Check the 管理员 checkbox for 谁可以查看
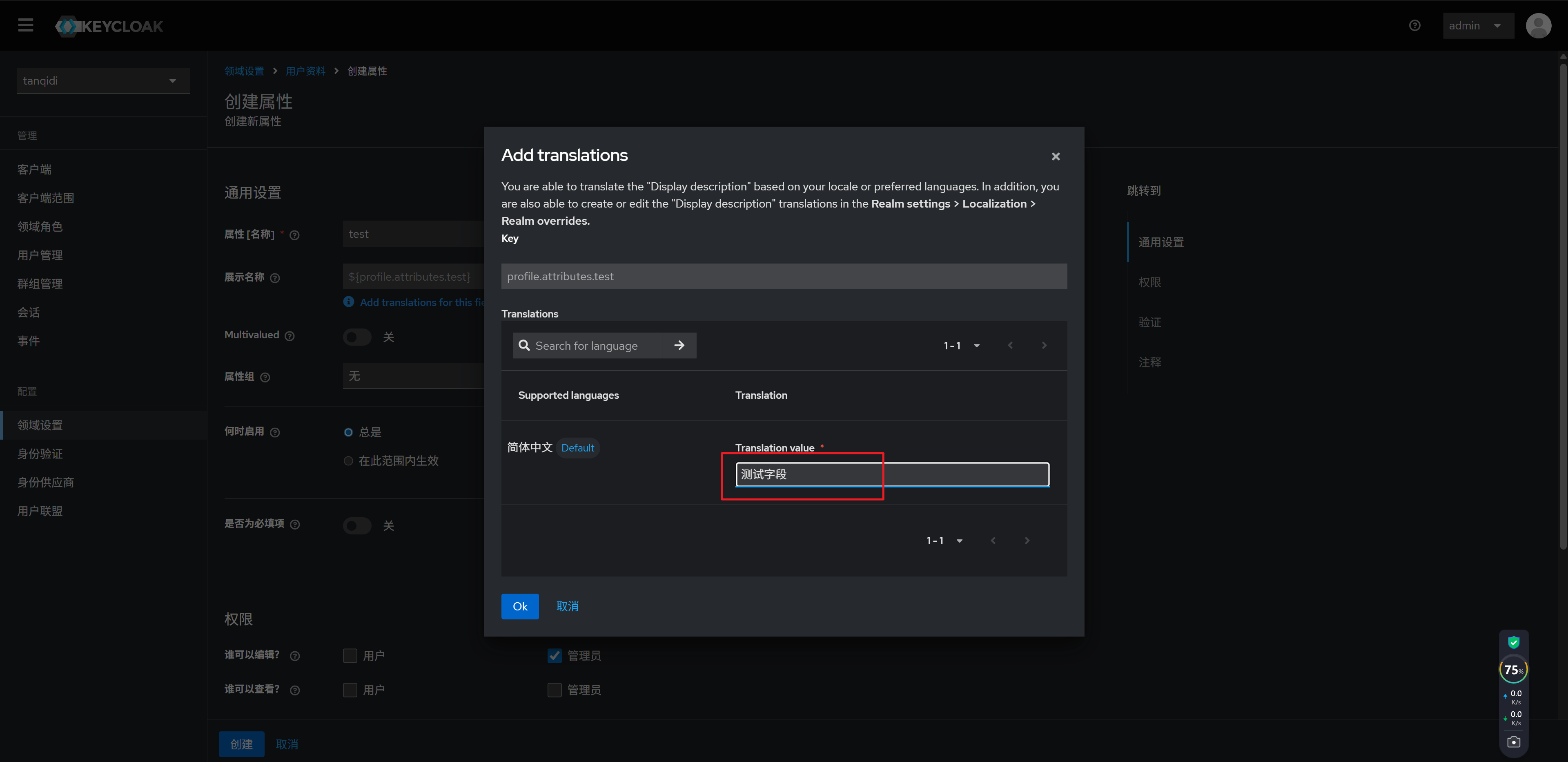Image resolution: width=1568 pixels, height=762 pixels. pos(555,690)
